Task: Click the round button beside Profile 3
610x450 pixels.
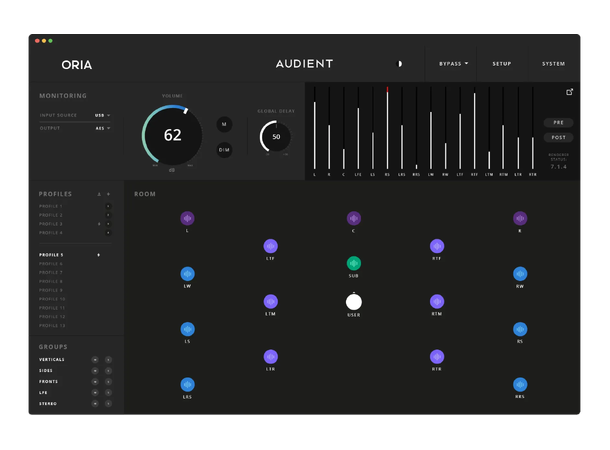Action: click(x=108, y=224)
